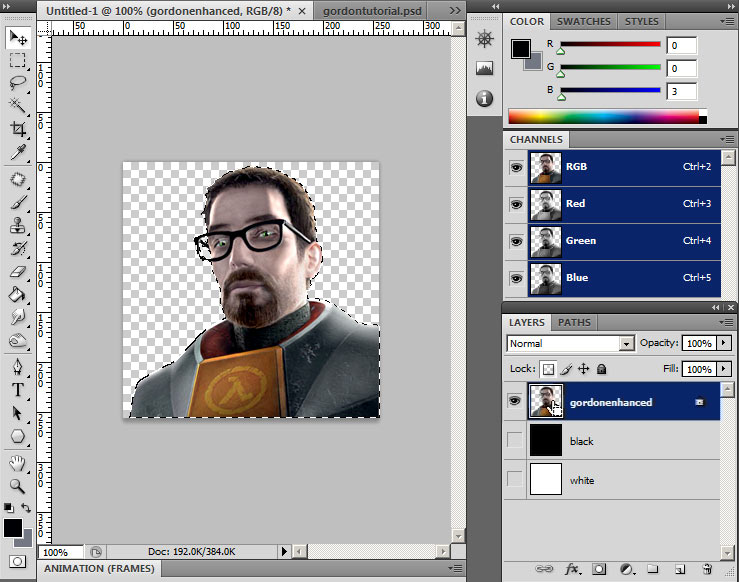Select the Brush tool
The width and height of the screenshot is (739, 582).
coord(18,203)
